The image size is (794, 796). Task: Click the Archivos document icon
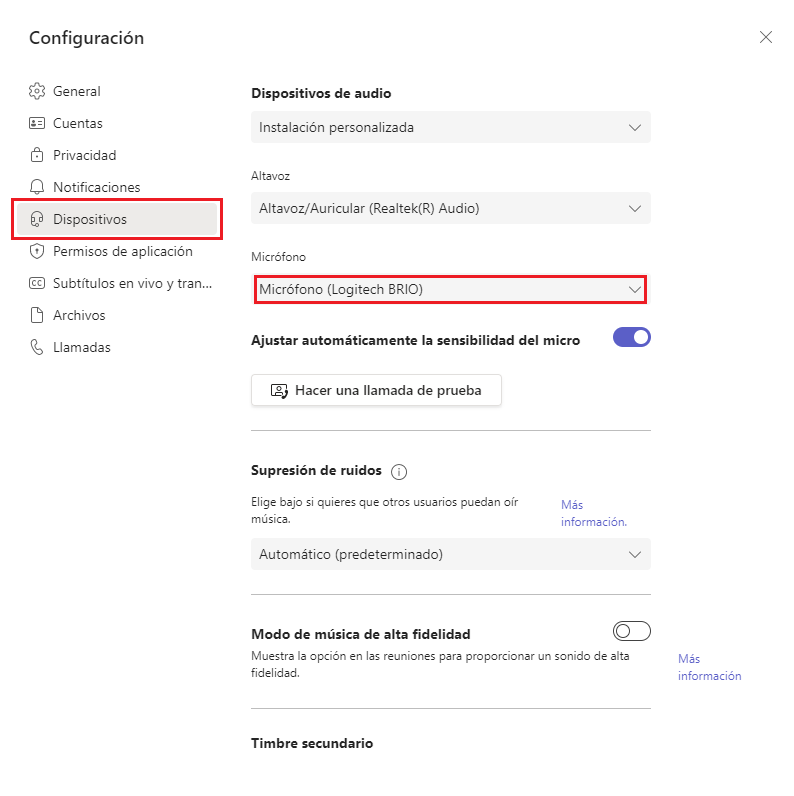coord(37,315)
